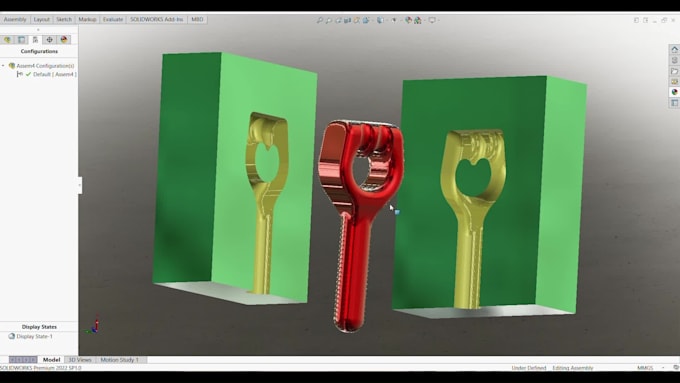Image resolution: width=680 pixels, height=383 pixels.
Task: Open the DimXpertManager crosshair tab
Action: [x=49, y=39]
